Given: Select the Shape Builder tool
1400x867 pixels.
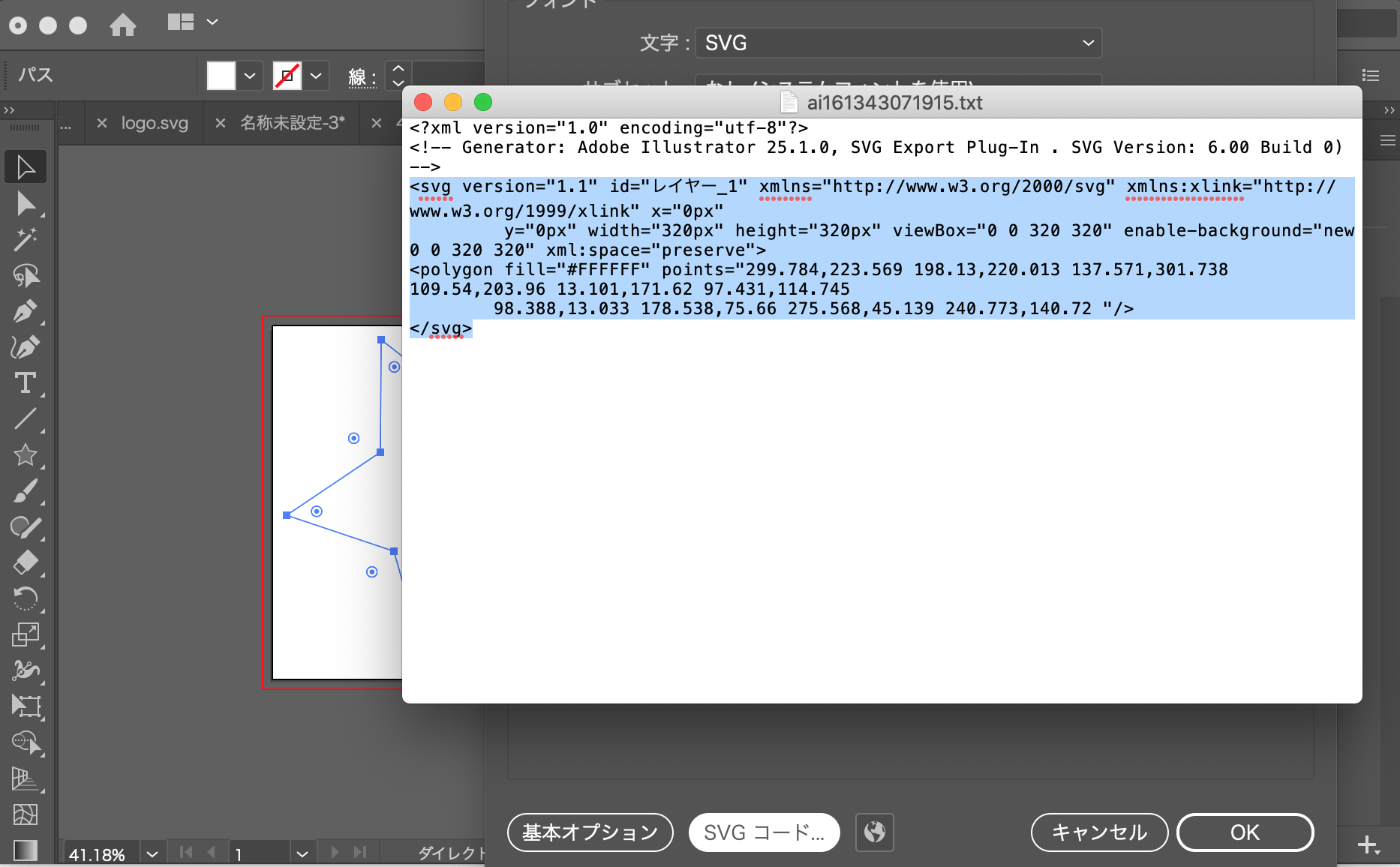Looking at the screenshot, I should pos(26,742).
